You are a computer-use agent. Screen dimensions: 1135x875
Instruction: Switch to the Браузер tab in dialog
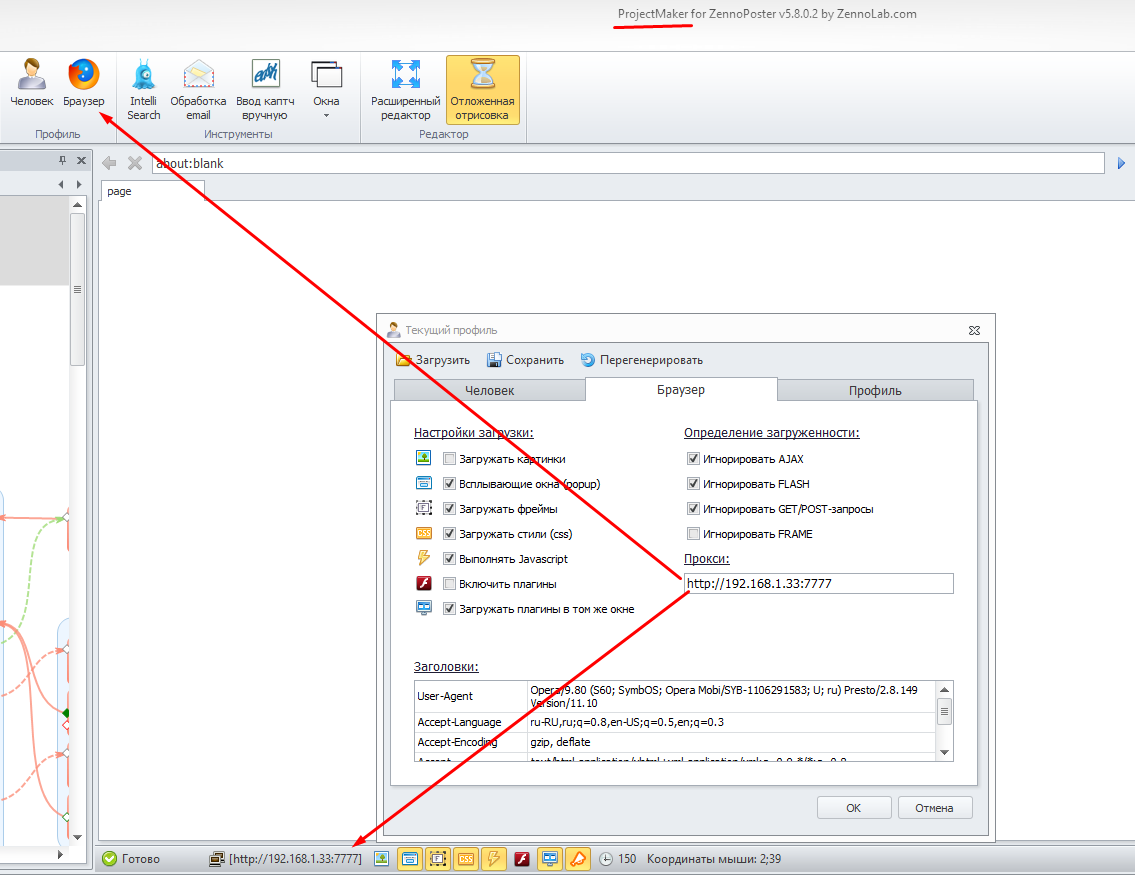click(680, 389)
